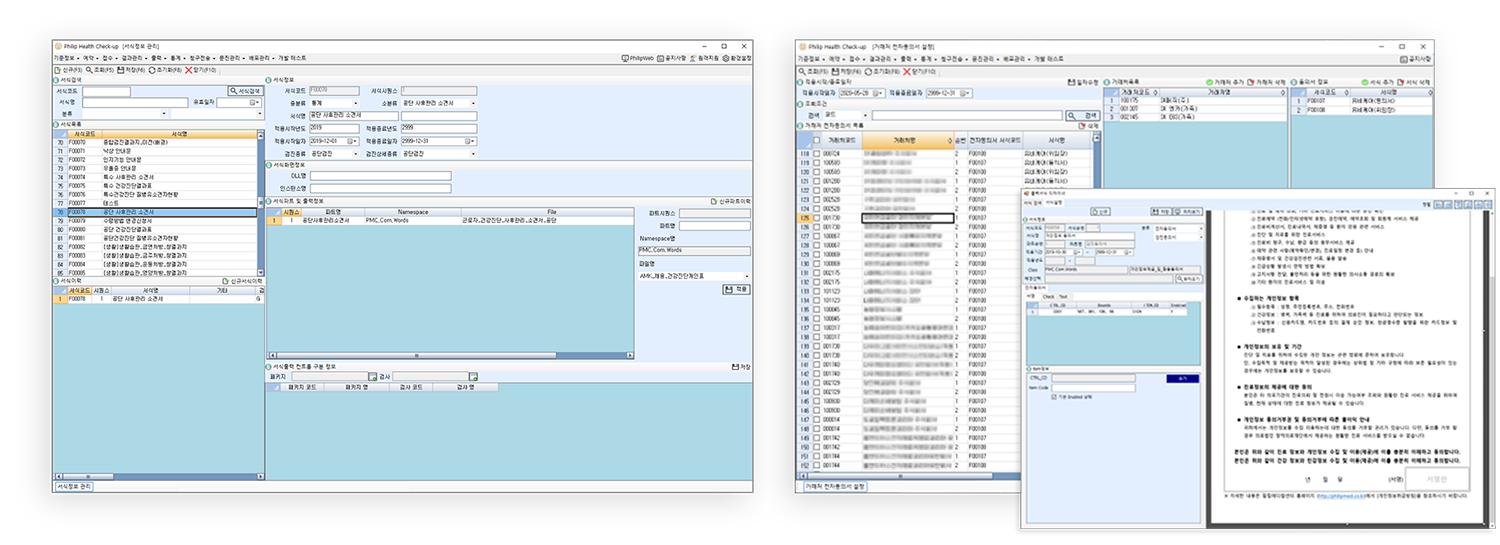
Task: Expand the 중분류 dropdown showing 통계
Action: pyautogui.click(x=355, y=103)
